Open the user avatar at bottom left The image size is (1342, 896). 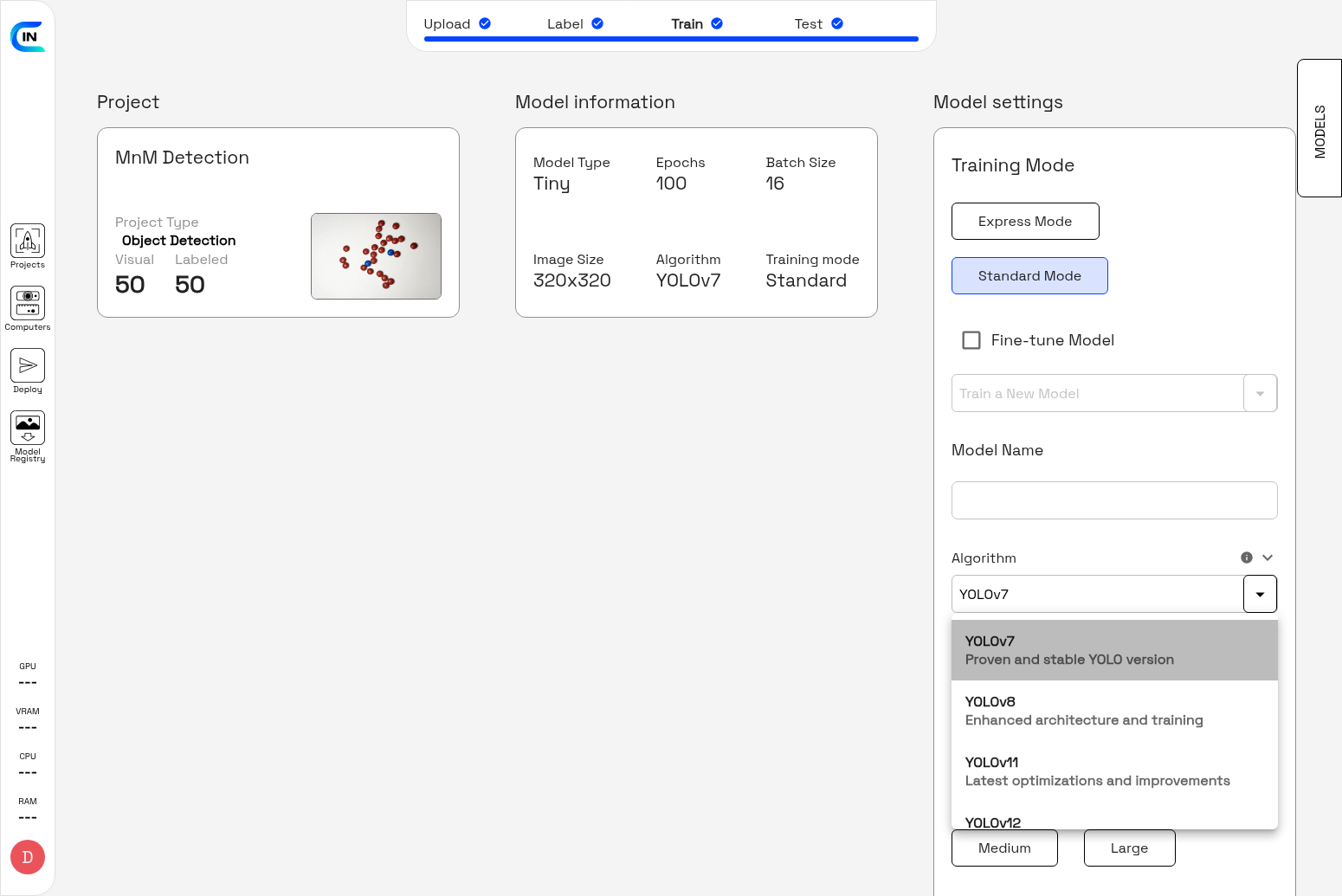(x=27, y=857)
